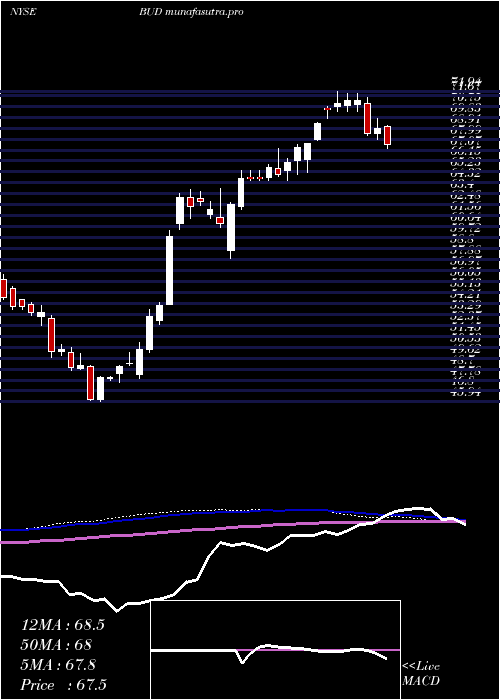The image size is (500, 700).
Task: Click the NYSE exchange label
Action: [x=23, y=12]
